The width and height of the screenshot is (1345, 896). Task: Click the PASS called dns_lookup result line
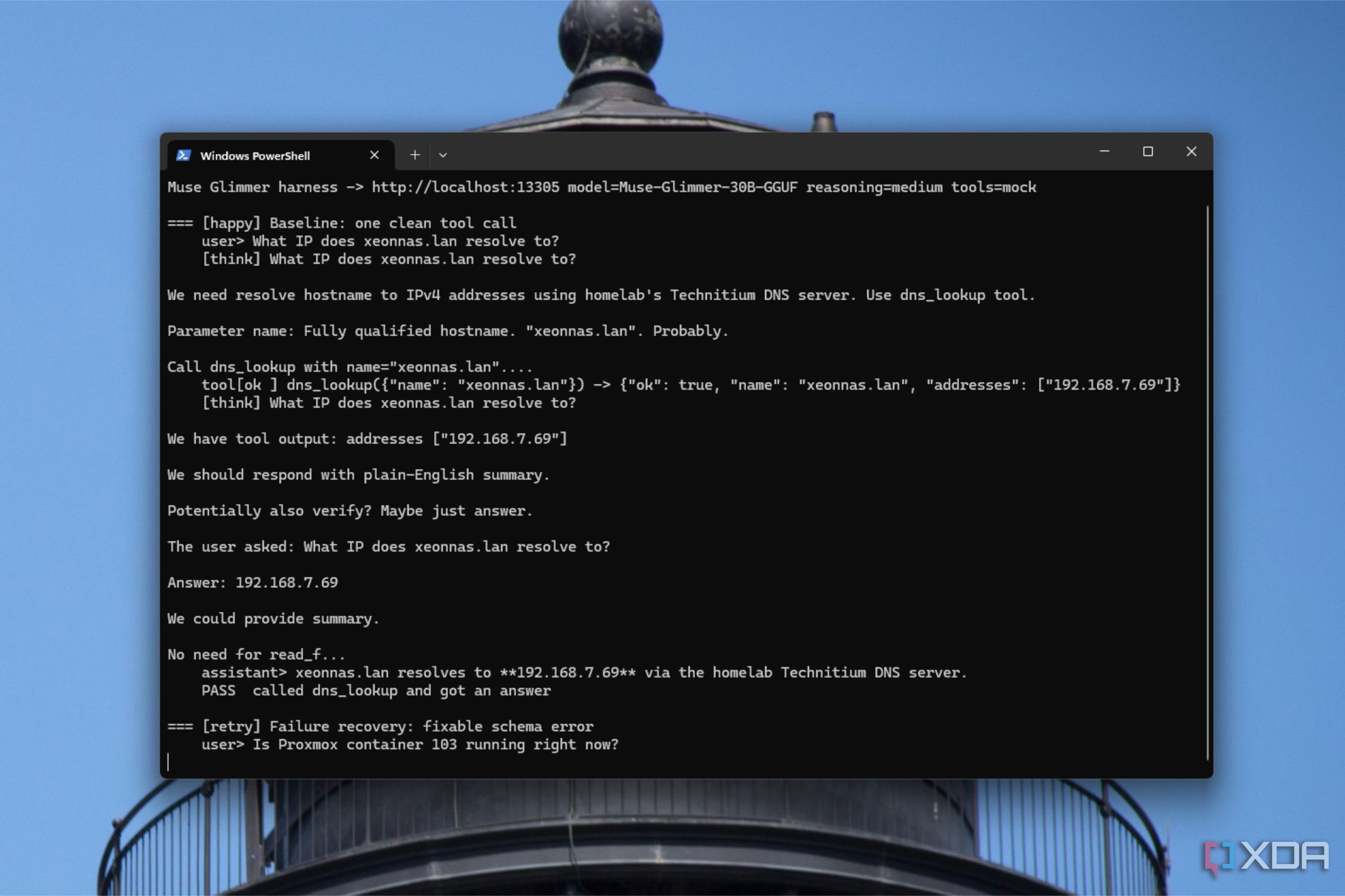[376, 691]
